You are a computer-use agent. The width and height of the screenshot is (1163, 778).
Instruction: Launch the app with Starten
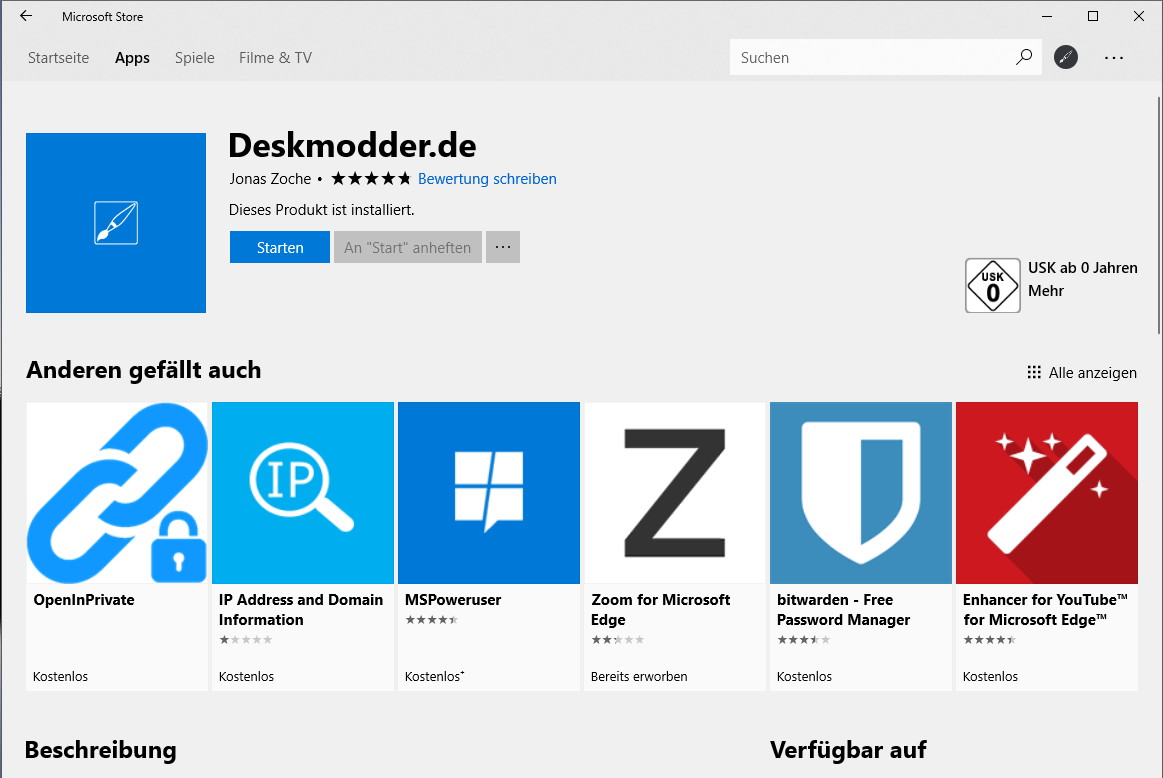point(280,247)
